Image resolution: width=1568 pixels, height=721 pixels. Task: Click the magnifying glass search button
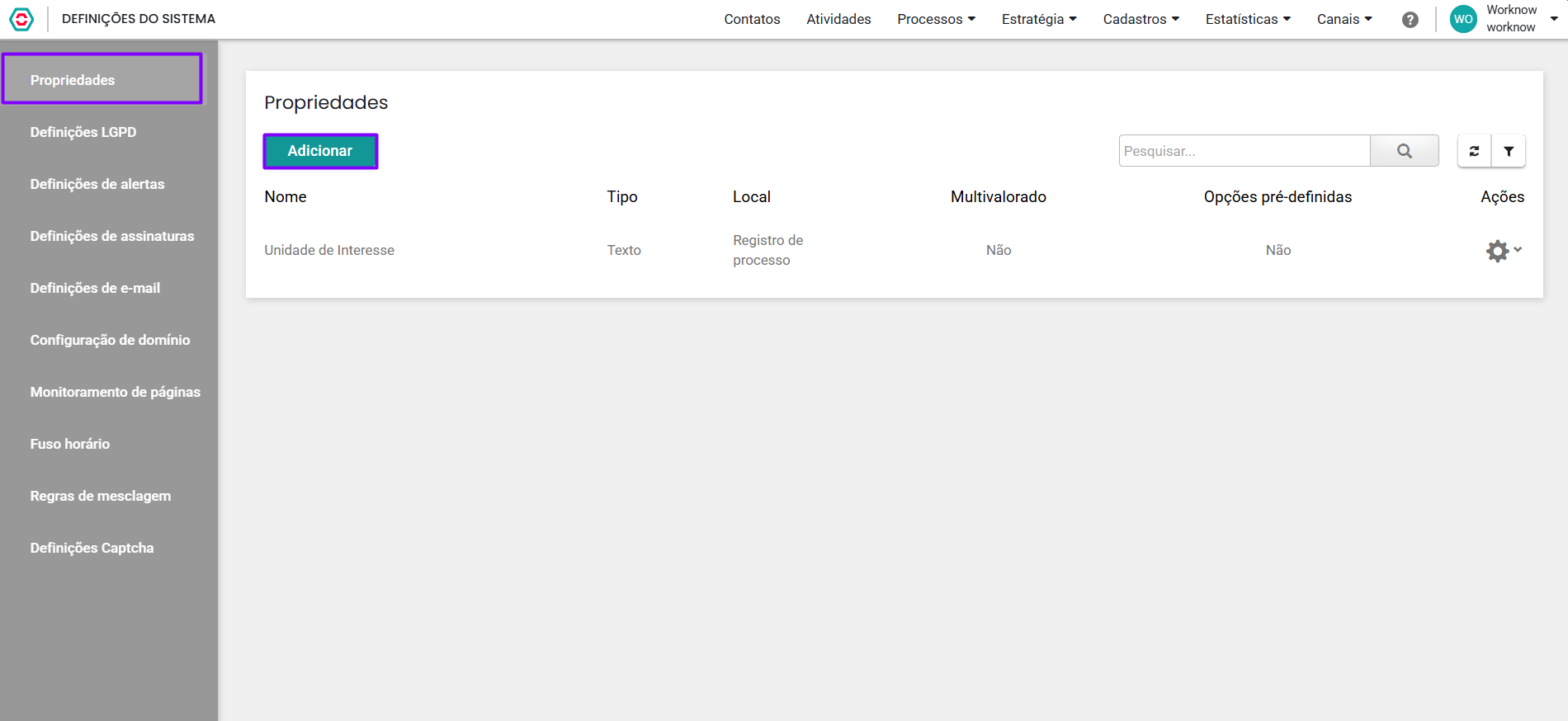point(1404,151)
